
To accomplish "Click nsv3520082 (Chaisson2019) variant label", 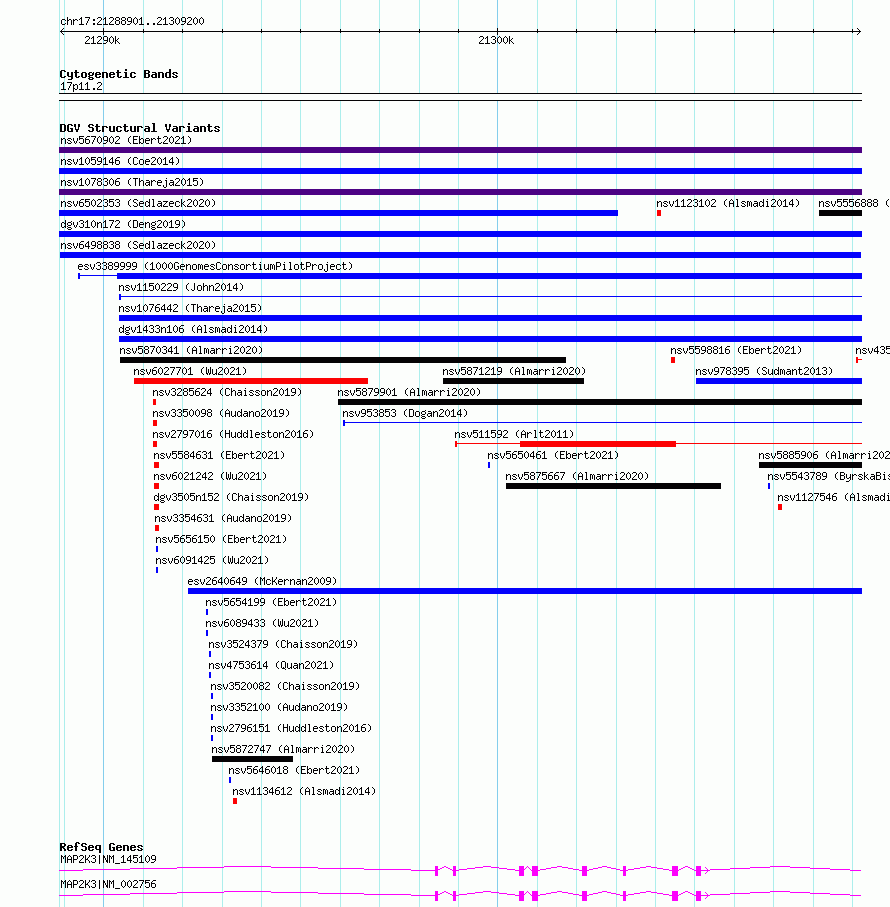I will point(285,686).
